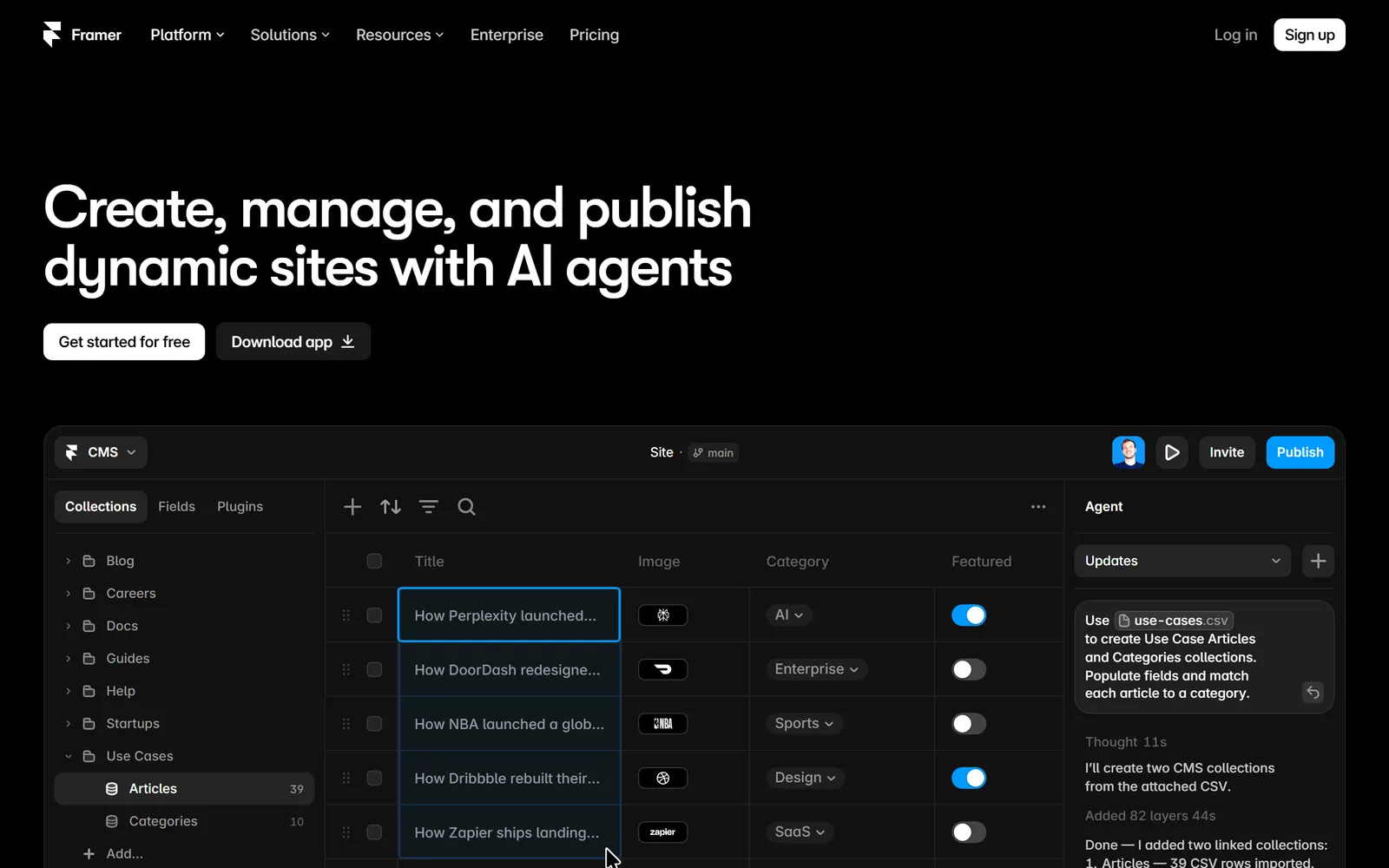Switch to the Plugins tab
This screenshot has width=1389, height=868.
coord(240,506)
